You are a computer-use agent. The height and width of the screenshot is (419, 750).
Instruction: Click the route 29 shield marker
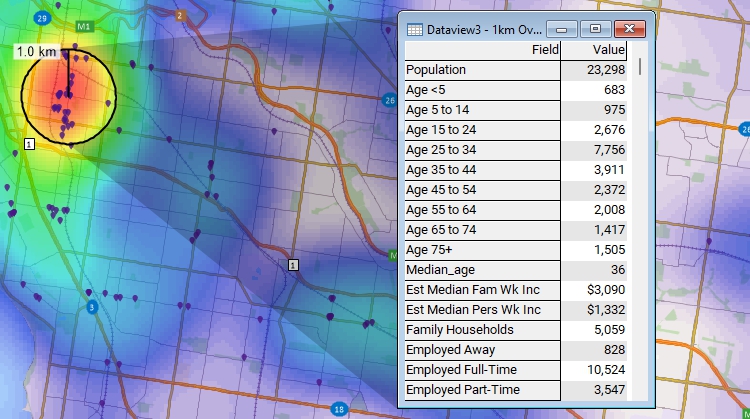coord(40,18)
